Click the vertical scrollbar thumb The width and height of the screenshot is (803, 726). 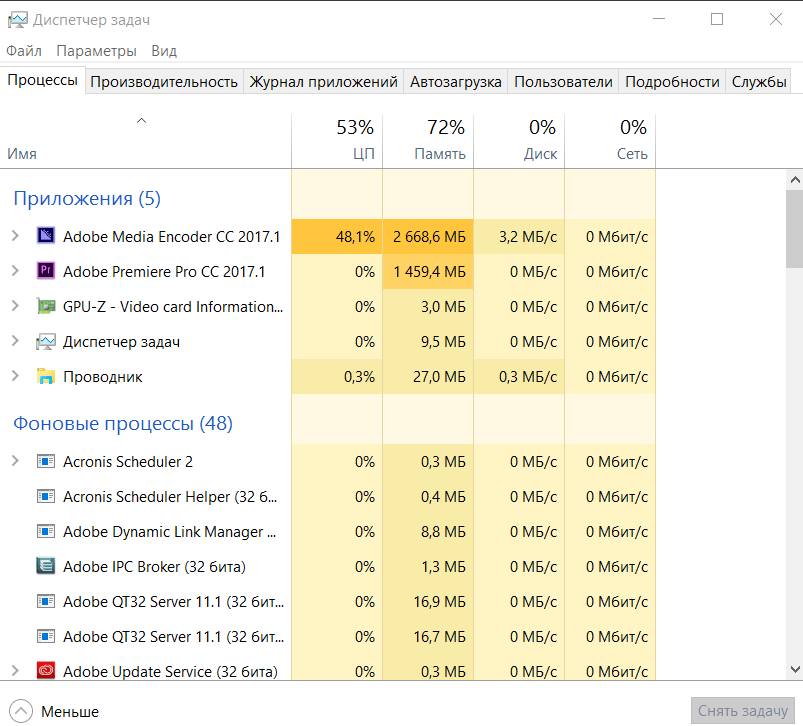click(795, 228)
